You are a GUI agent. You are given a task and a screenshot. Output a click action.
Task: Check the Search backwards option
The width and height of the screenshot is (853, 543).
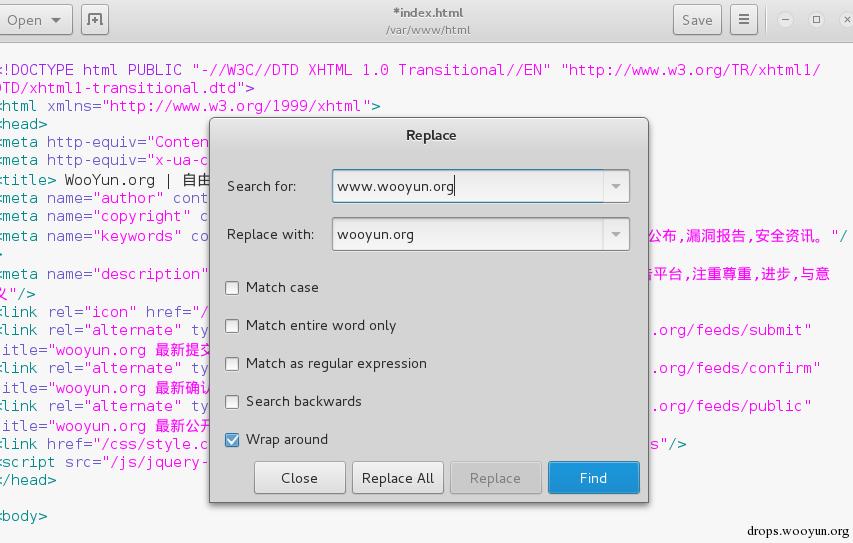pos(232,402)
